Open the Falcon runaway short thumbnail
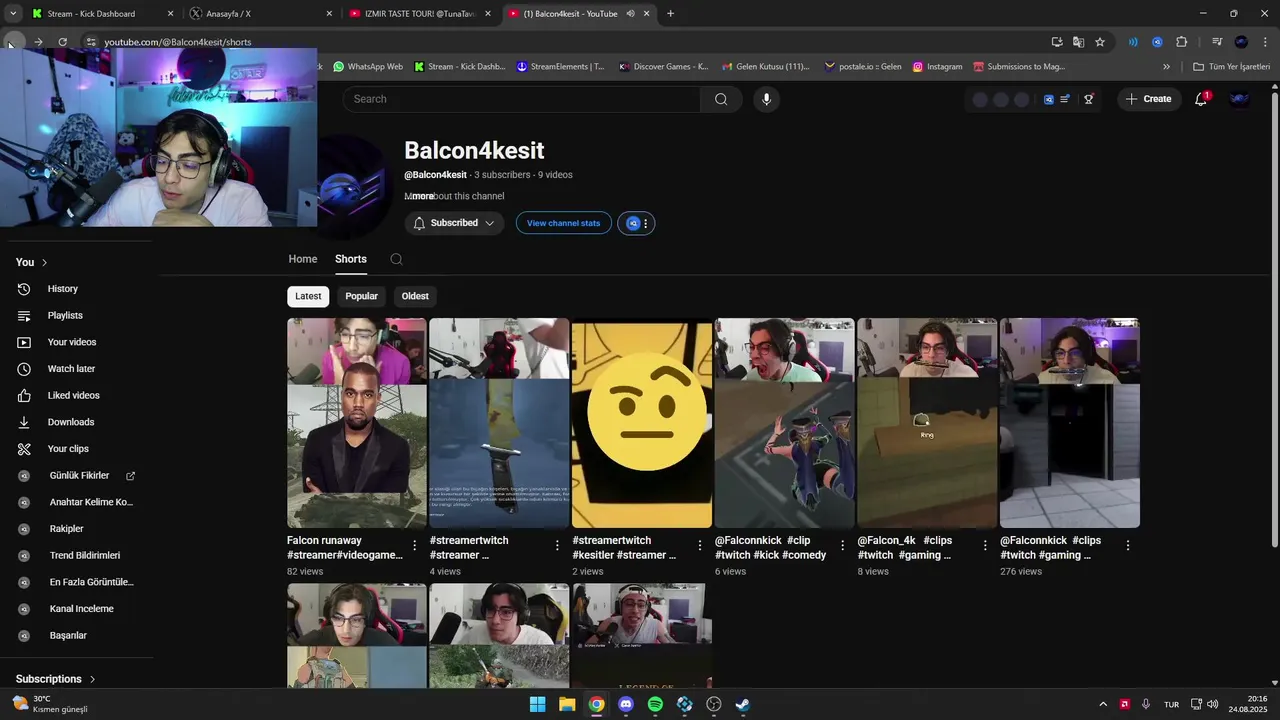Image resolution: width=1280 pixels, height=720 pixels. 357,423
